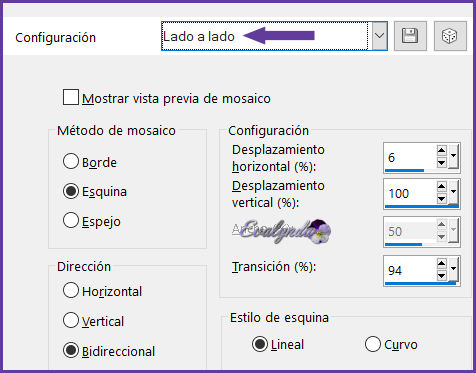Image resolution: width=476 pixels, height=373 pixels.
Task: Open horizontal offset slider popup arrow
Action: tap(453, 156)
